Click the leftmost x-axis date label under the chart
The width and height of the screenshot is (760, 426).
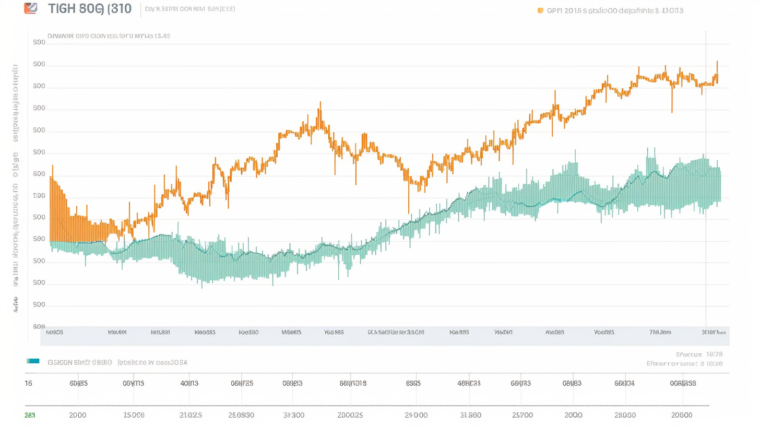(x=55, y=331)
